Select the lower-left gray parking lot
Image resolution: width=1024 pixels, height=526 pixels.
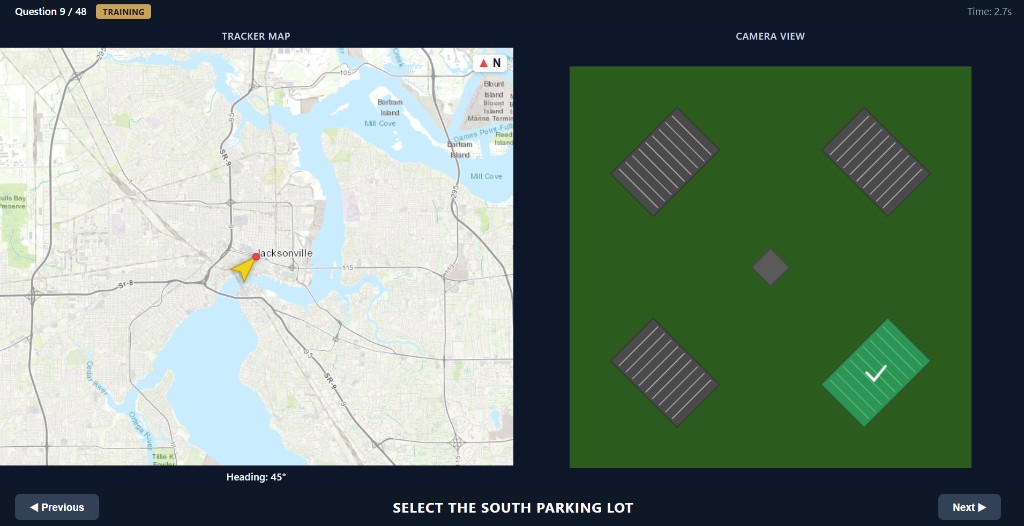point(665,373)
